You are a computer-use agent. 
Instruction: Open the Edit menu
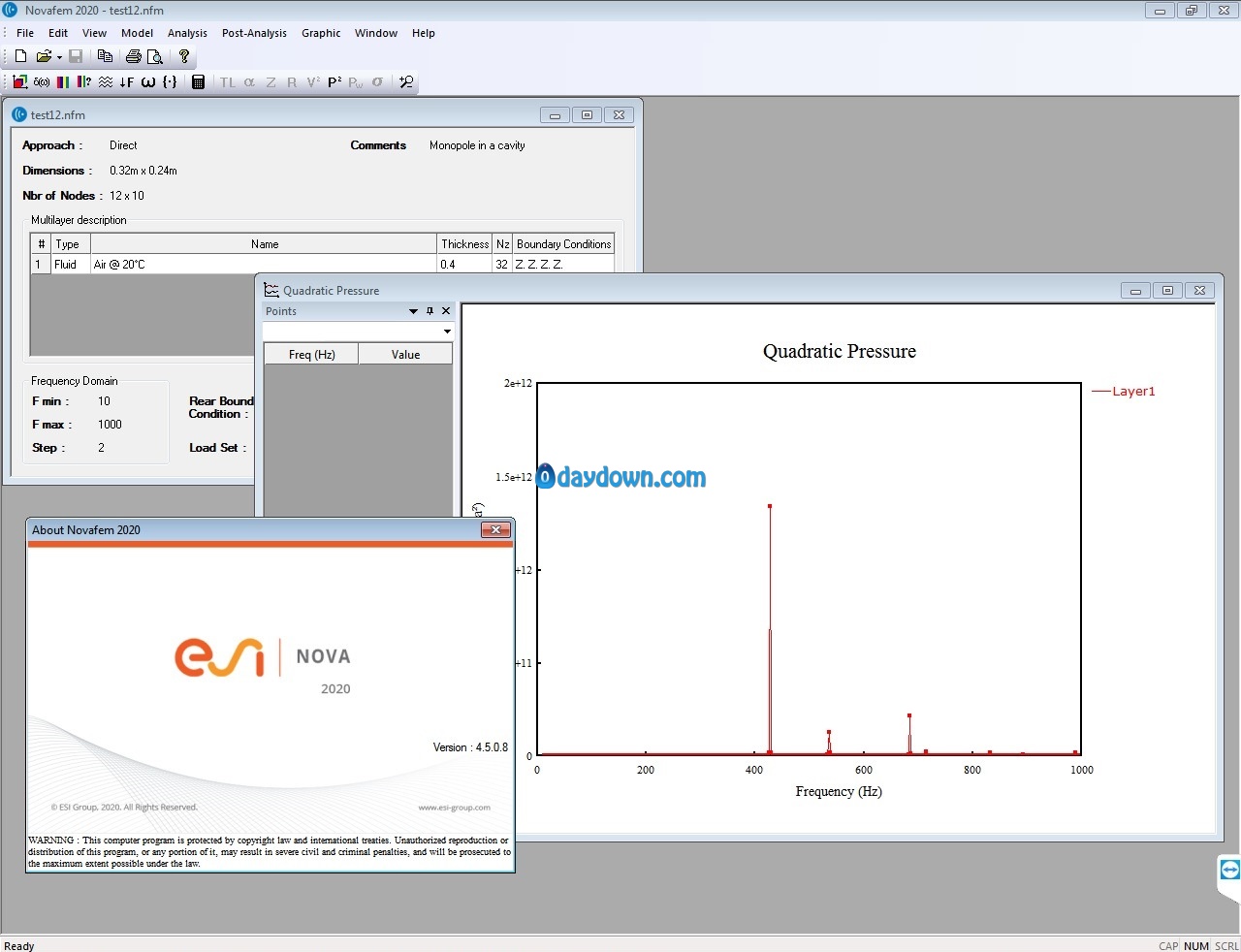tap(58, 33)
